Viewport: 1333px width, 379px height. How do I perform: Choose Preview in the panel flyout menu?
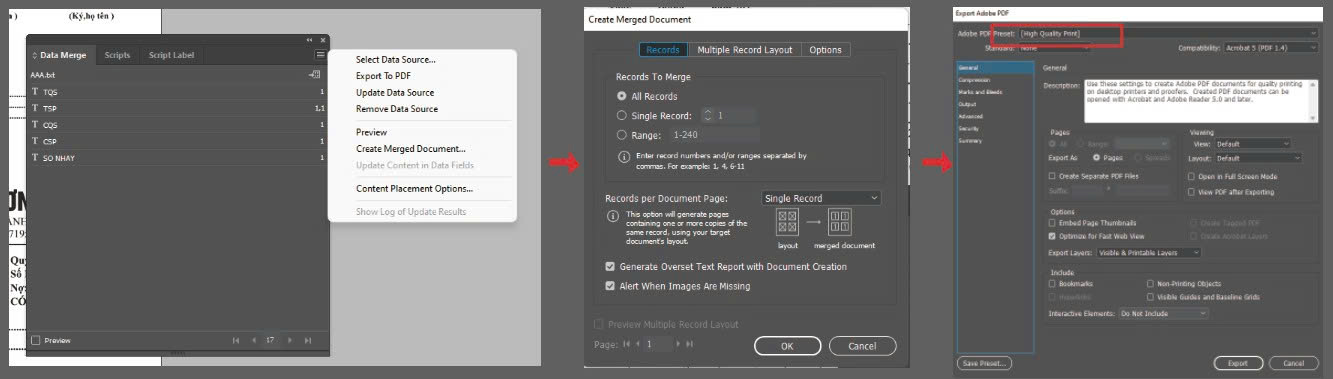pyautogui.click(x=371, y=132)
